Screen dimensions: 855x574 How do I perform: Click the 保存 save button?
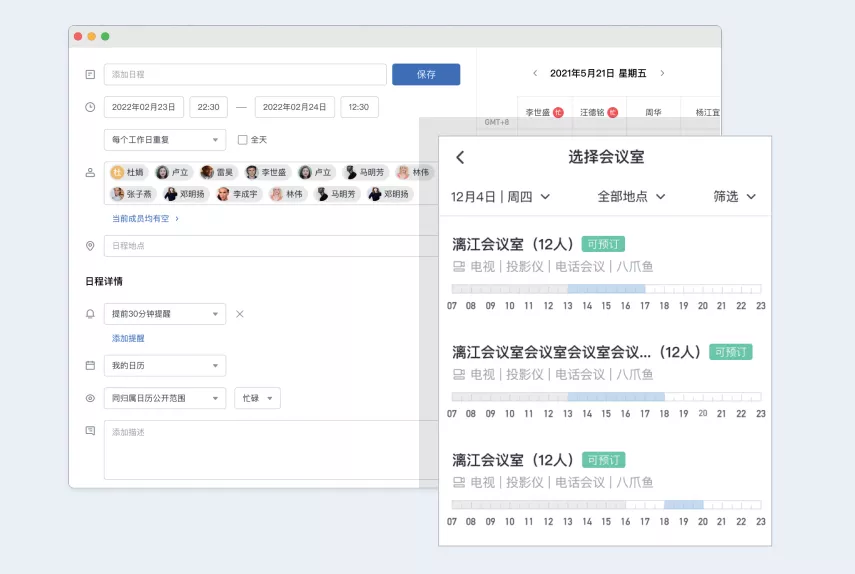(426, 75)
